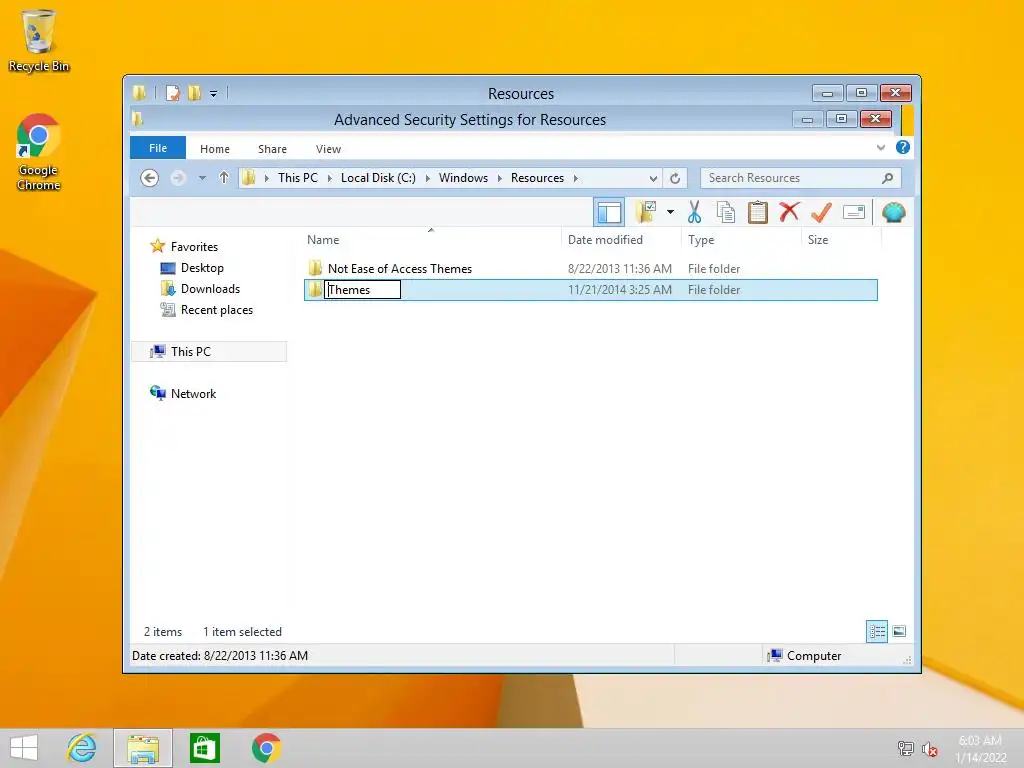Click Local Disk (C:) in the address path
This screenshot has height=768, width=1024.
coord(378,178)
